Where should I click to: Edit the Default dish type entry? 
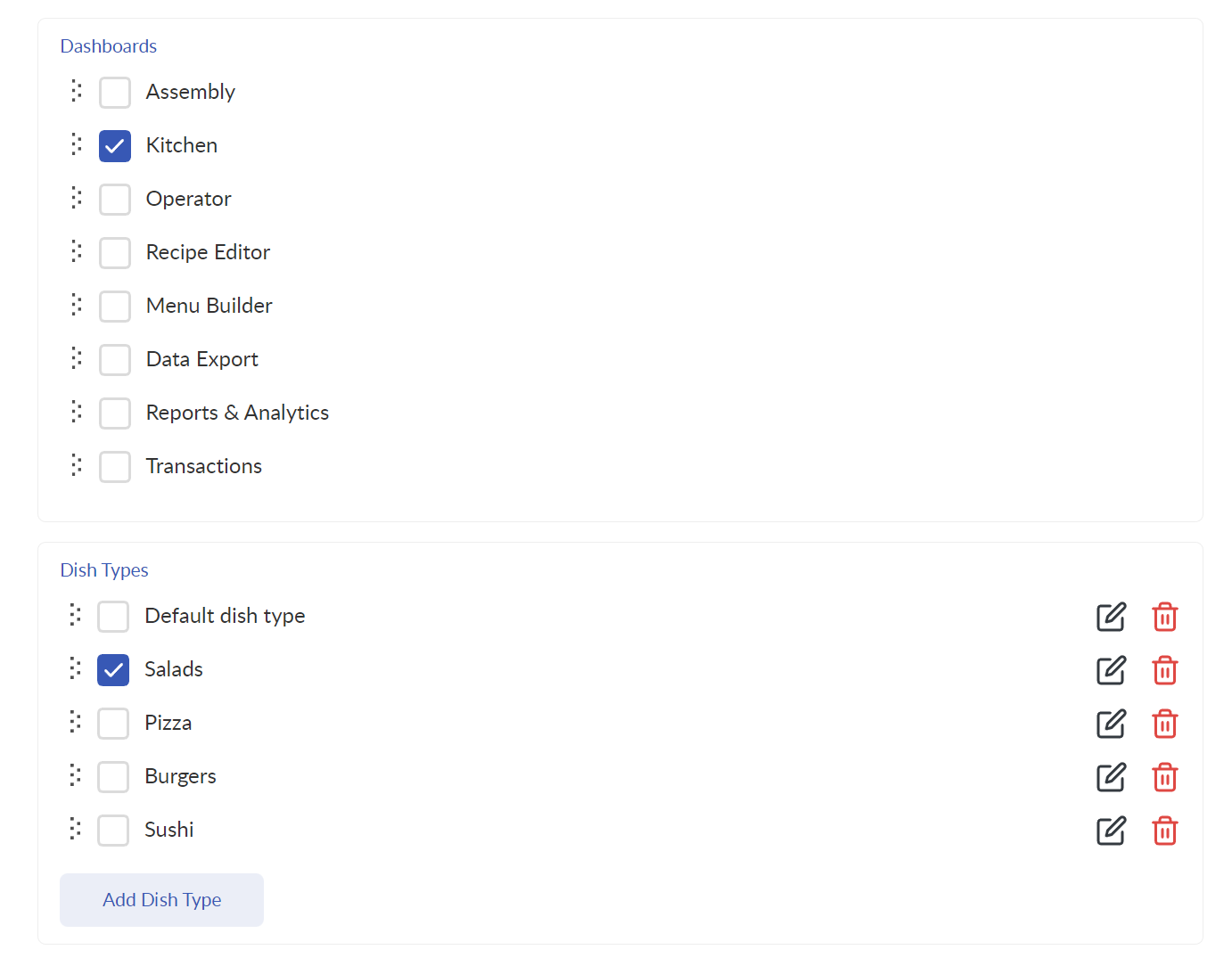[1111, 617]
